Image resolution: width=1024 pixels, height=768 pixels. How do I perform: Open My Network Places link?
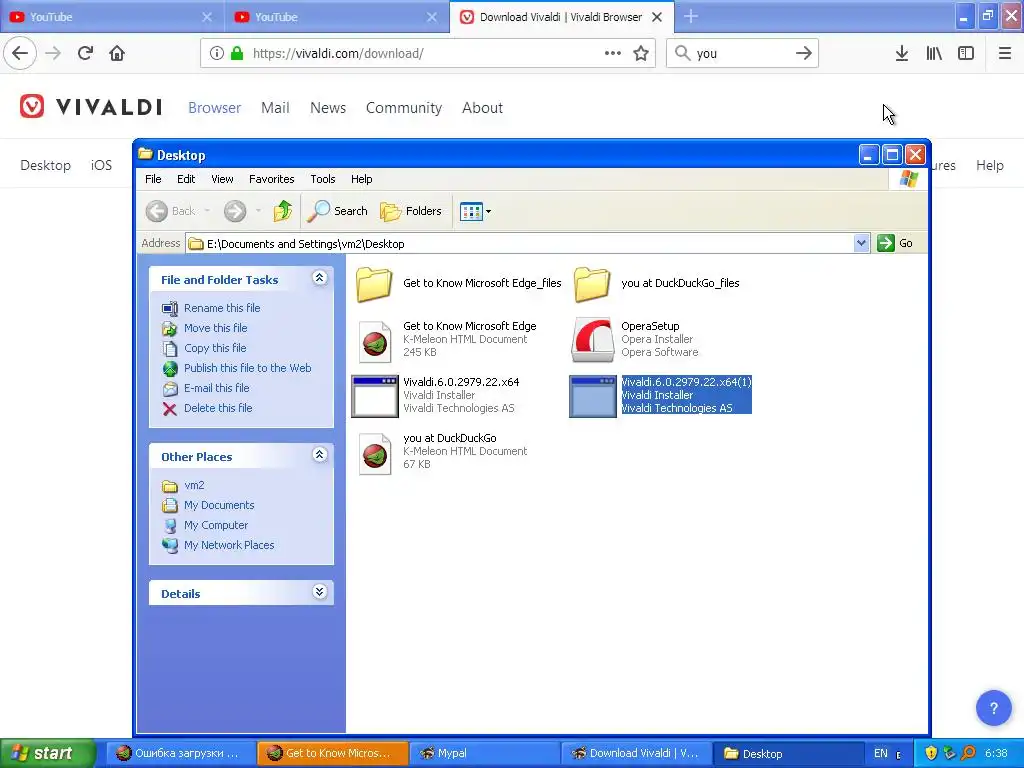pyautogui.click(x=229, y=545)
